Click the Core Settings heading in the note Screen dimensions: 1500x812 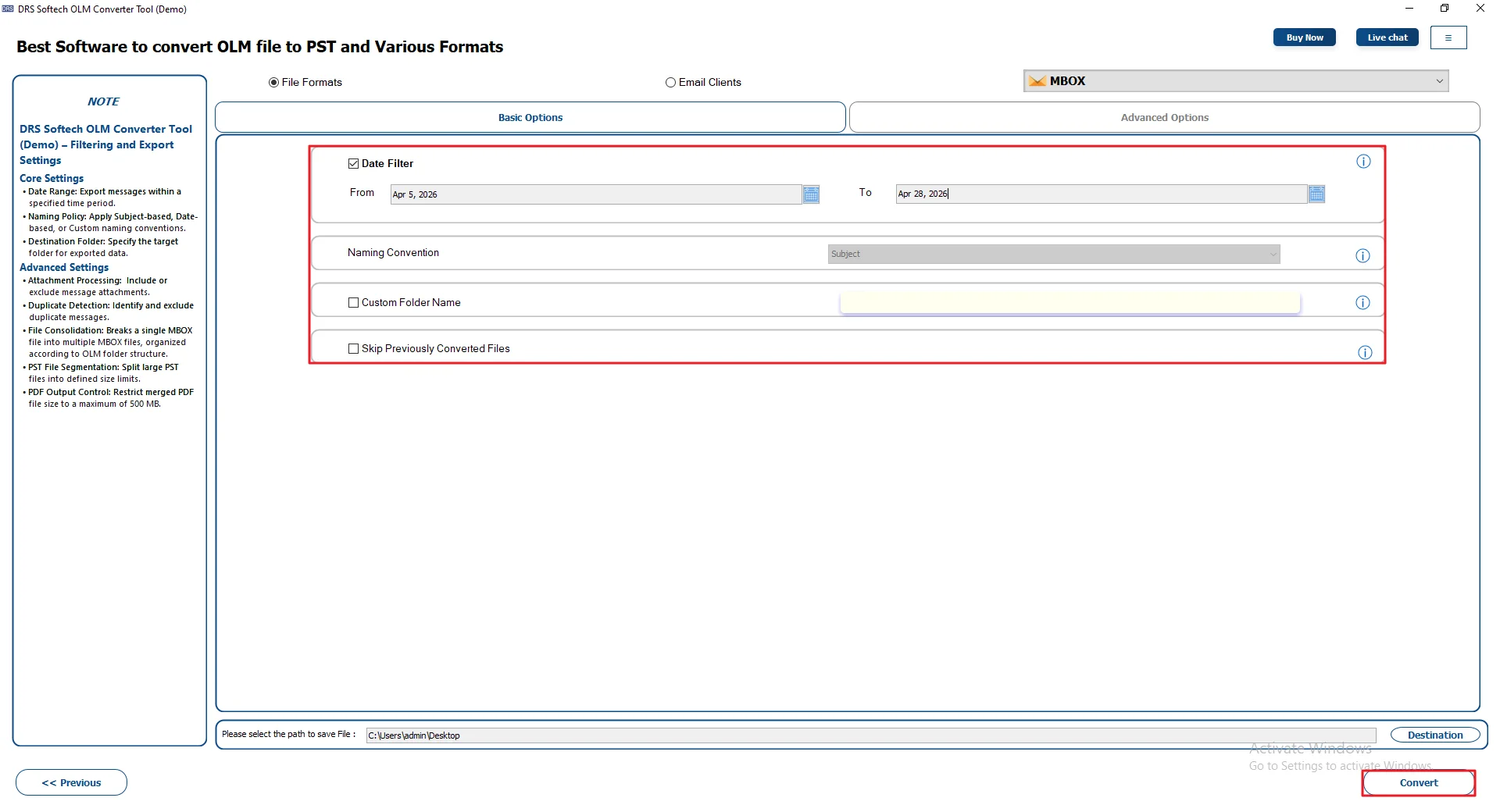52,178
